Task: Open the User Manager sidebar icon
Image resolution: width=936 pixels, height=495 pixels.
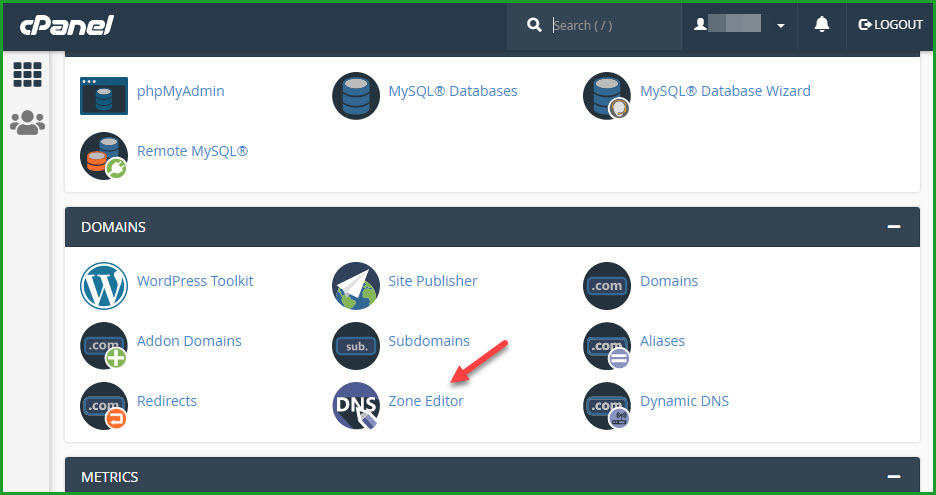Action: click(27, 122)
